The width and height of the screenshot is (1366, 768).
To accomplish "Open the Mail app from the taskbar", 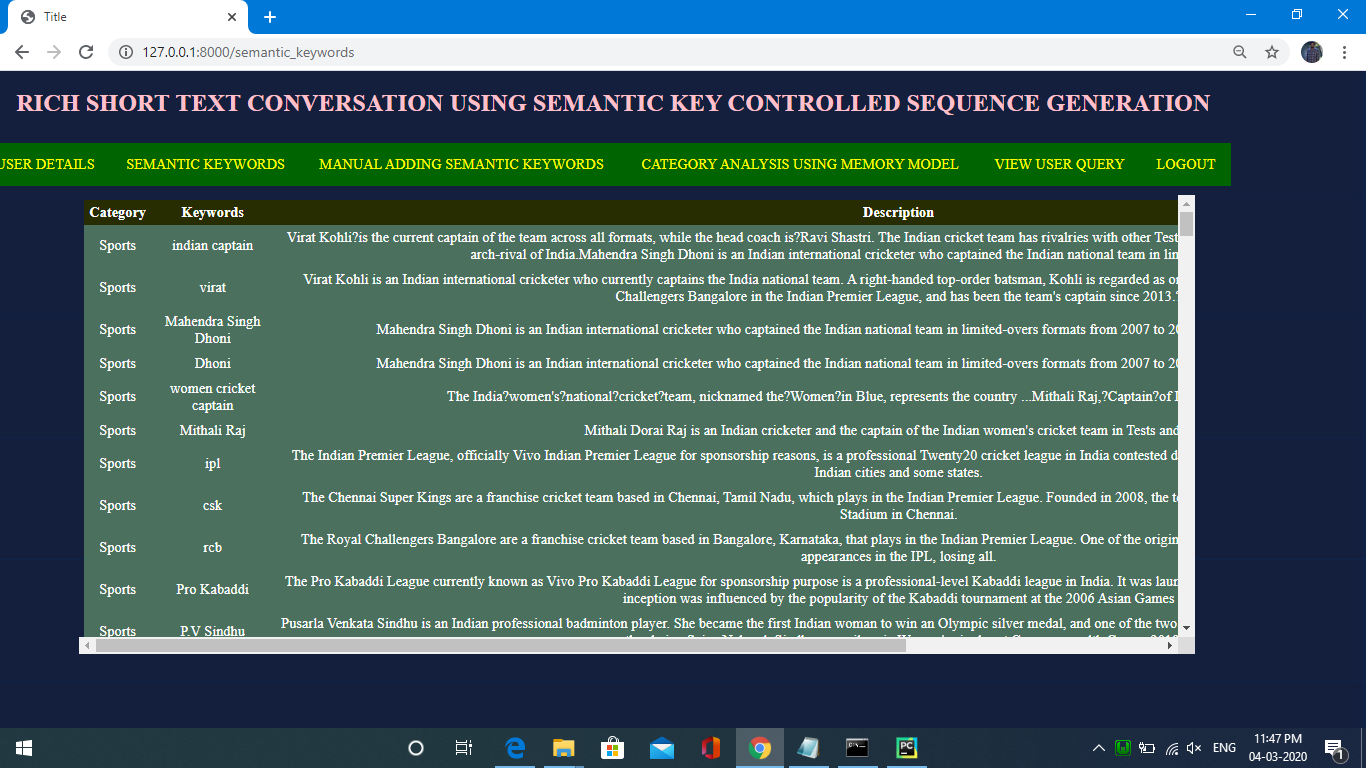I will point(661,748).
